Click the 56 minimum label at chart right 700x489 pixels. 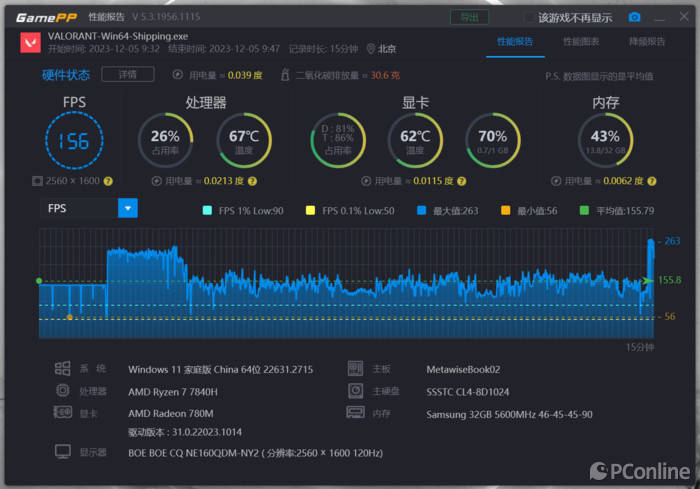(x=670, y=316)
